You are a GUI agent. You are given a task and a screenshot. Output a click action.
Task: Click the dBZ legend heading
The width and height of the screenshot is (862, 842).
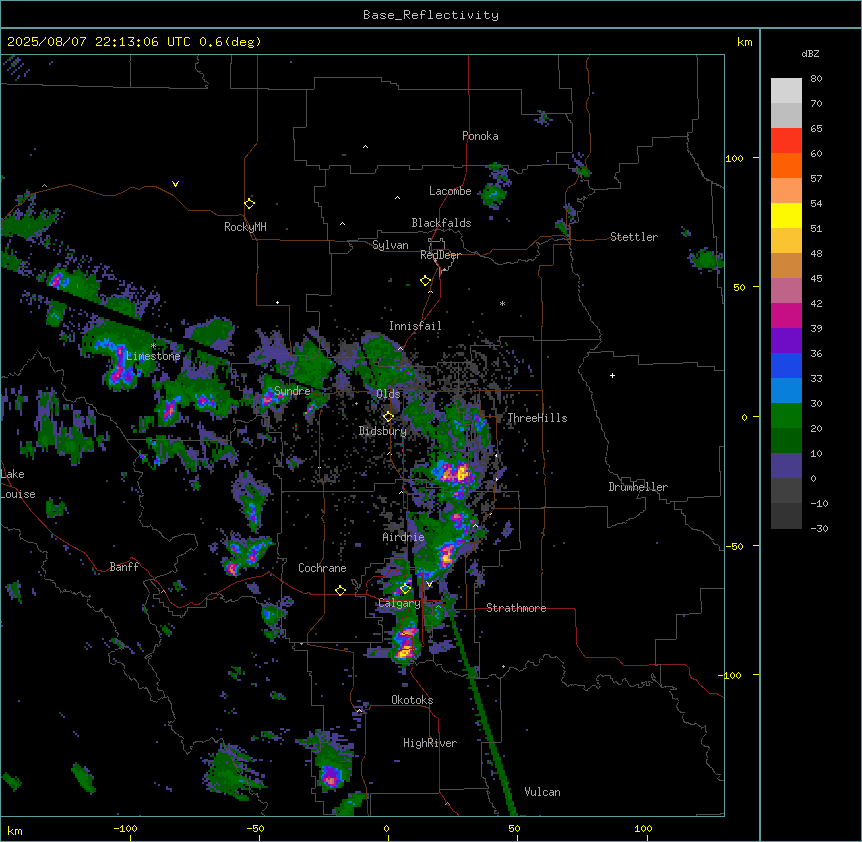click(810, 53)
